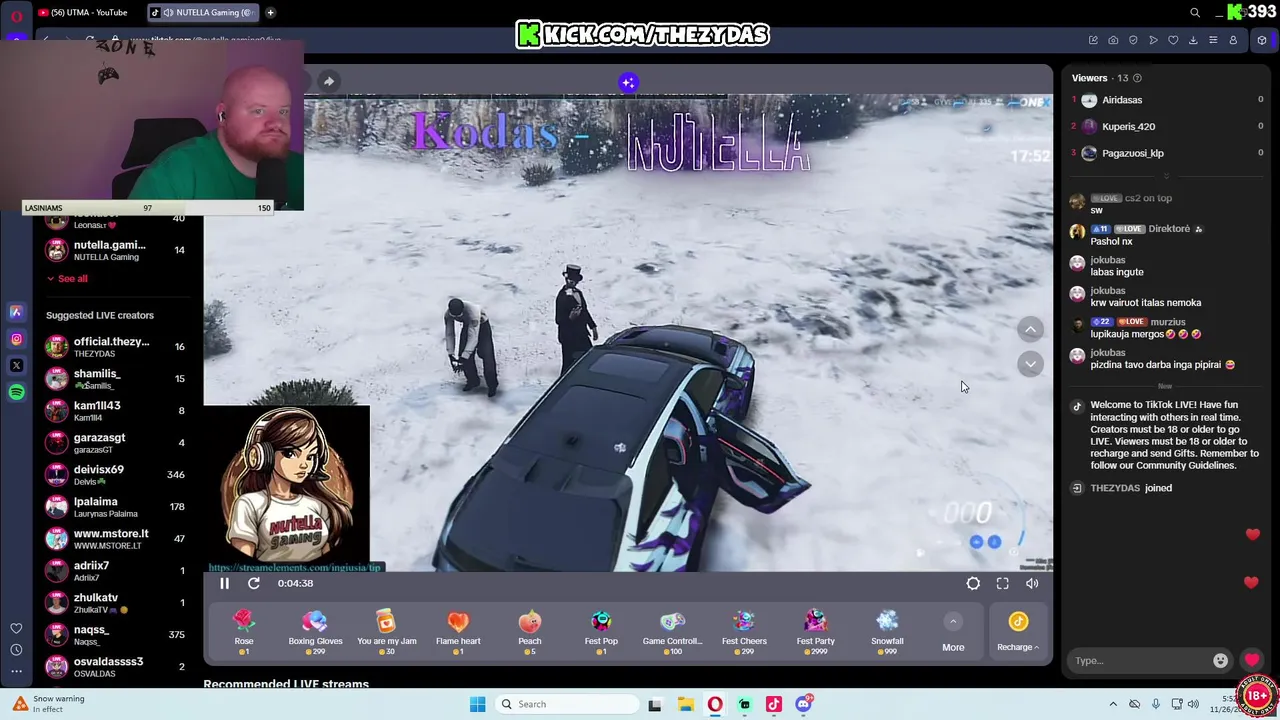Open the extensions cube icon
This screenshot has width=1280, height=720.
click(1262, 40)
